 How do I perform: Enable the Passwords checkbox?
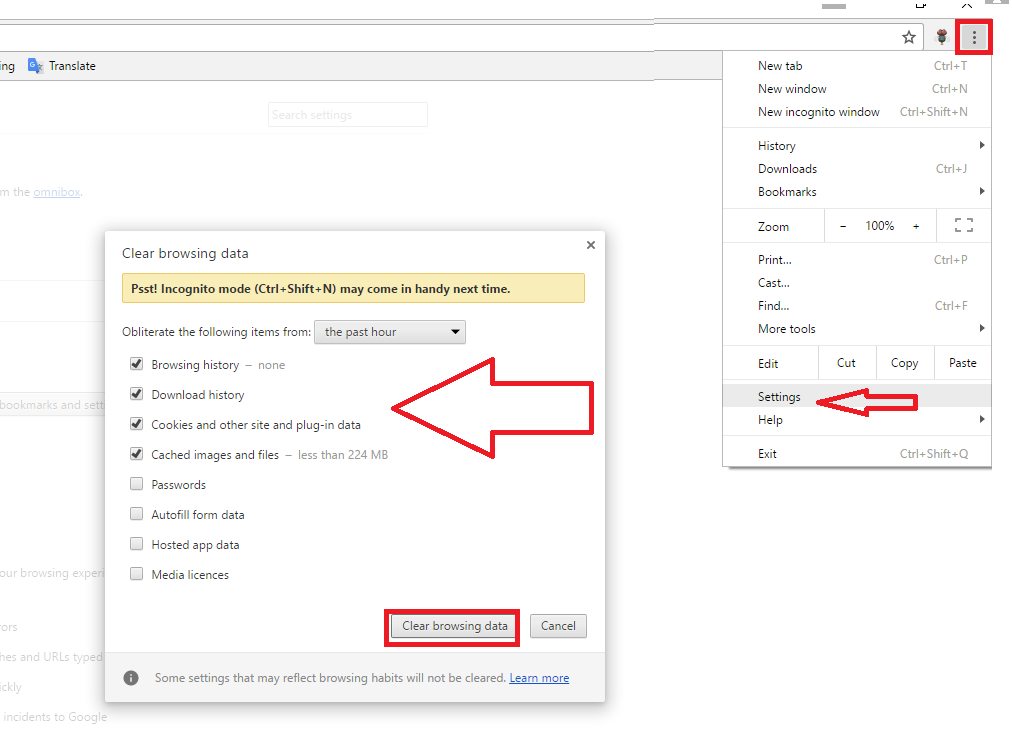tap(136, 483)
